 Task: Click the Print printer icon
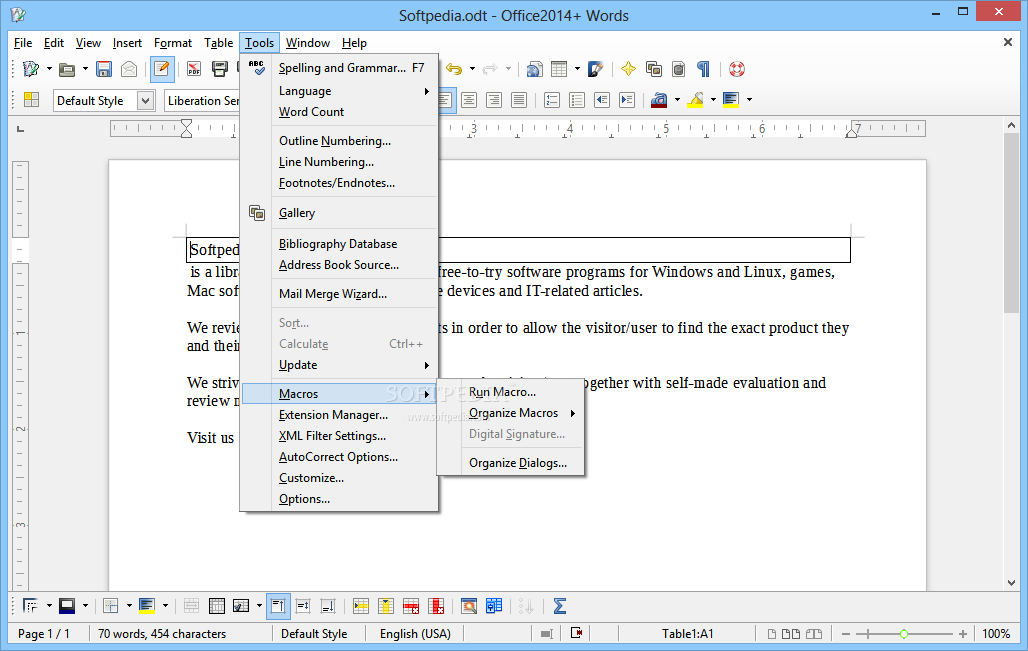220,69
